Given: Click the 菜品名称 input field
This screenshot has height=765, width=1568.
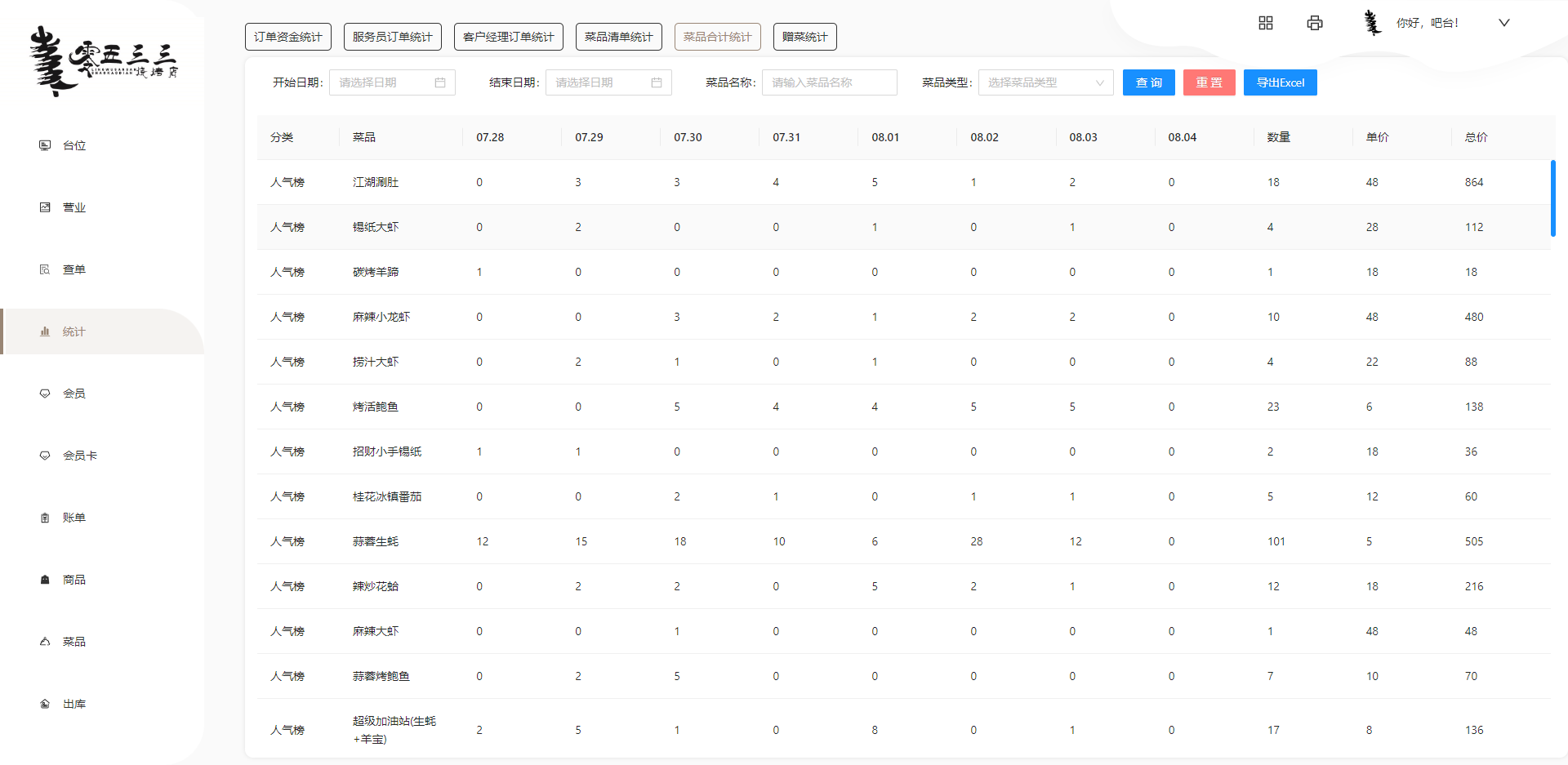Looking at the screenshot, I should pos(829,82).
